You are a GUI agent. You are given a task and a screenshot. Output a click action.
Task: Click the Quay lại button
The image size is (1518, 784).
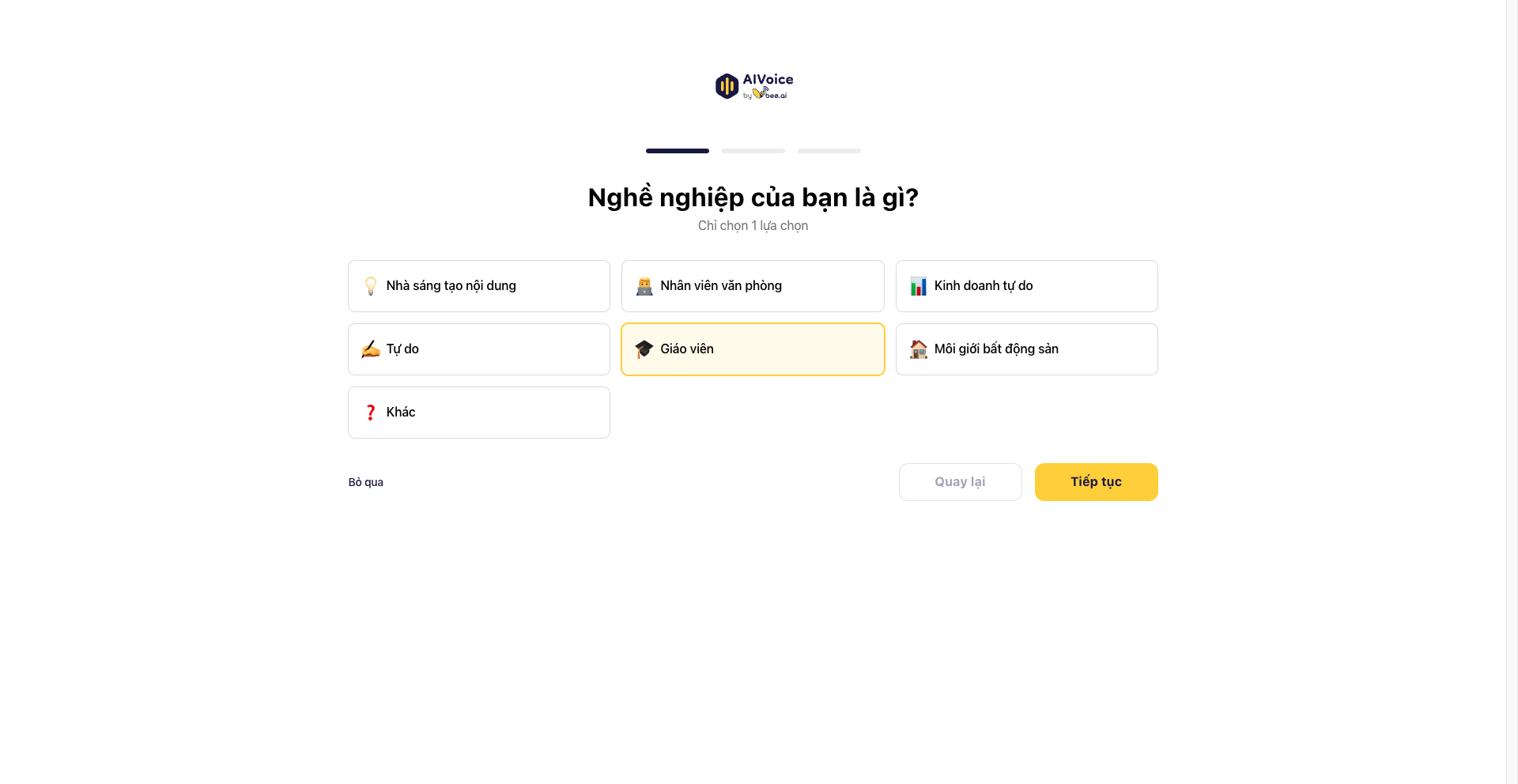(960, 482)
